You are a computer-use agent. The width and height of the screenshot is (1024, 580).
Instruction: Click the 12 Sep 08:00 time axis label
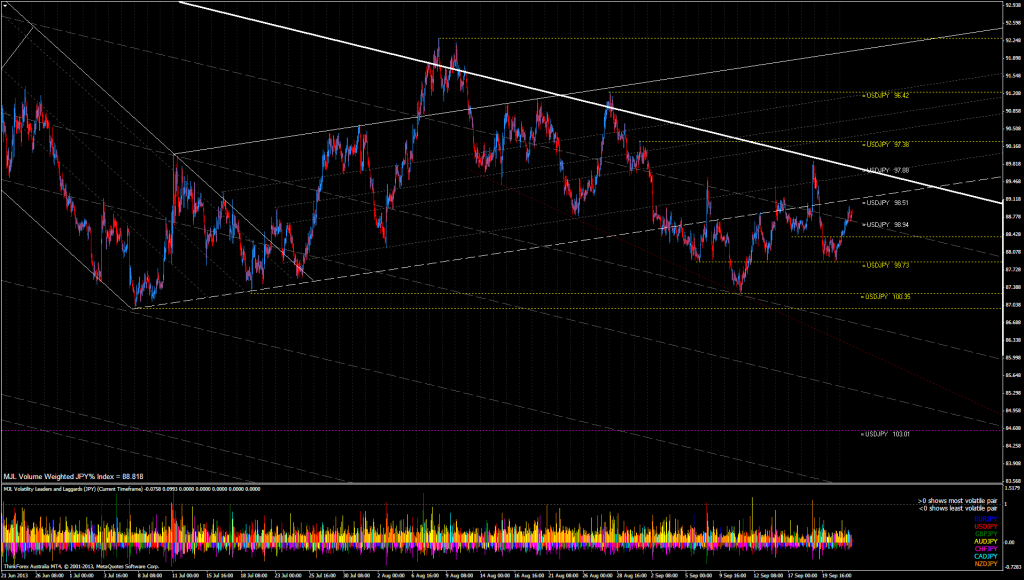click(x=768, y=576)
